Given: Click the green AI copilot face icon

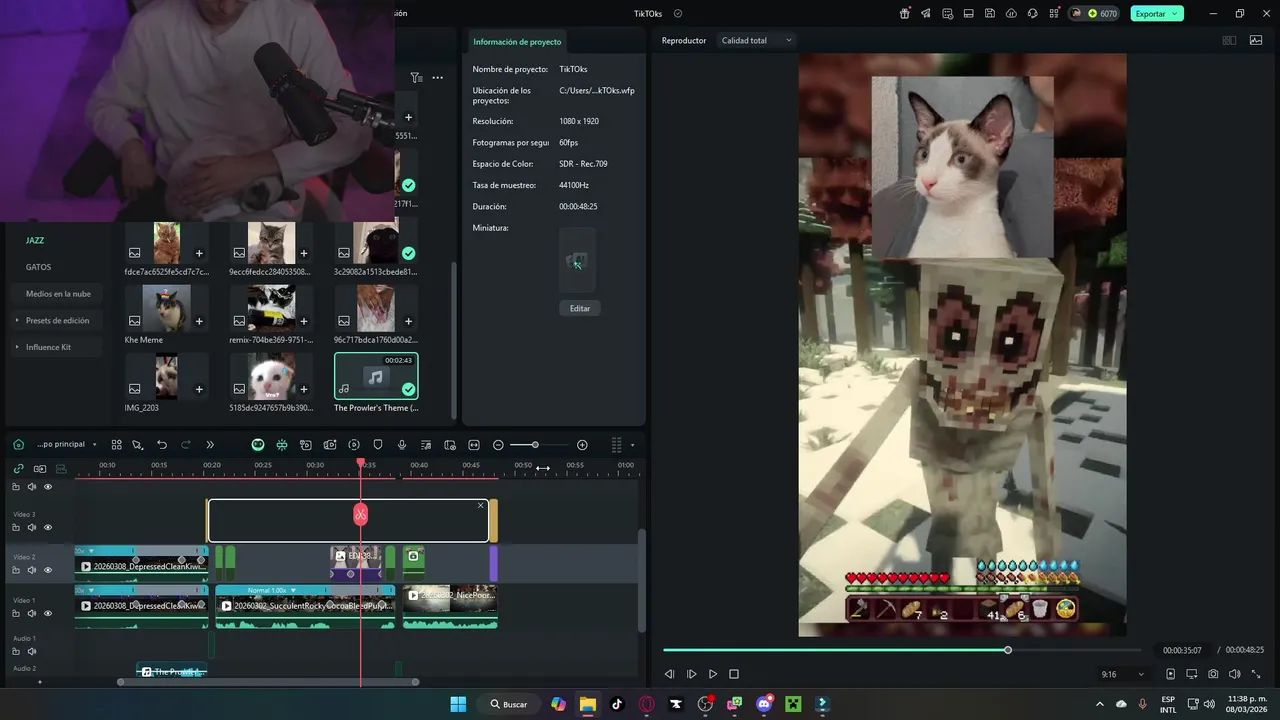Looking at the screenshot, I should click(258, 444).
